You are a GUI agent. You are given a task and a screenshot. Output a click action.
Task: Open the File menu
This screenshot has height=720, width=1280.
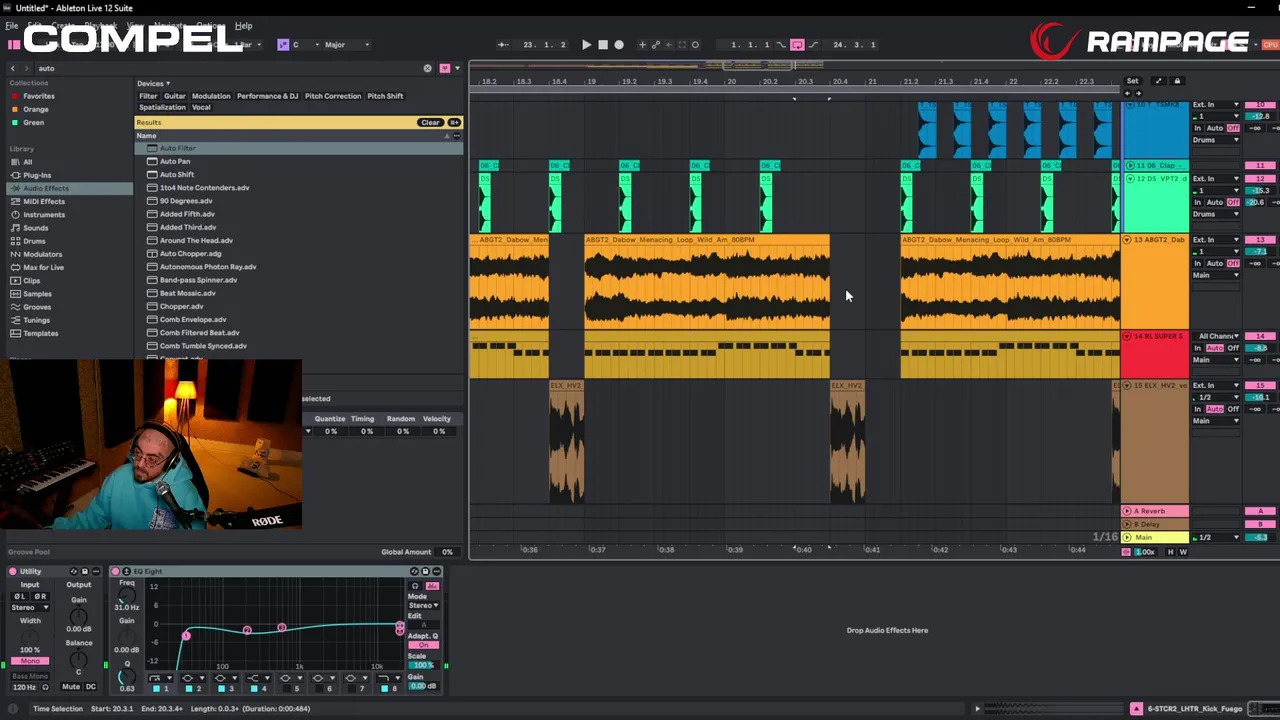(12, 26)
